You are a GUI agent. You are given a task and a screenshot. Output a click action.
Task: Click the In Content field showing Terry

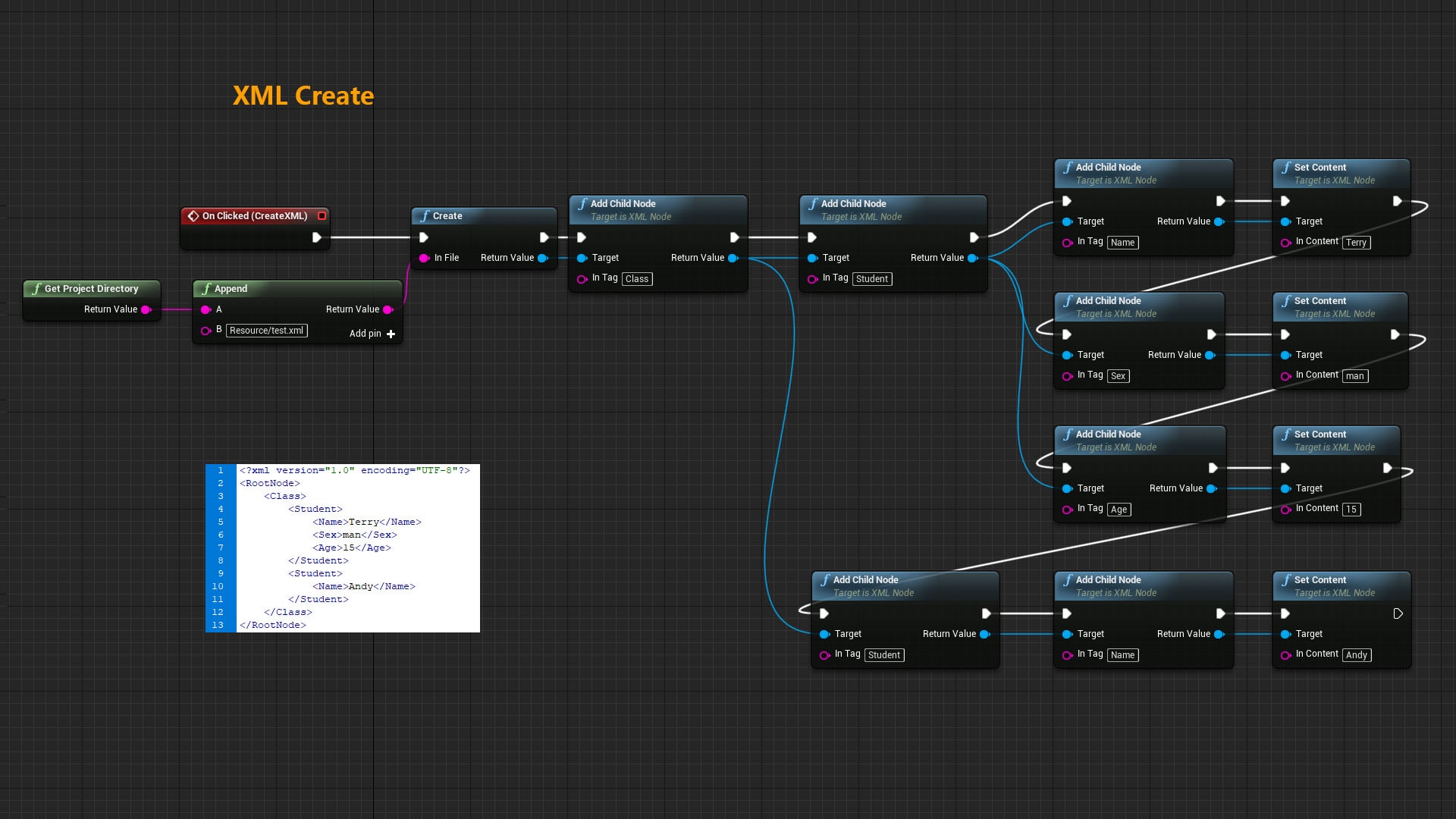[x=1356, y=242]
